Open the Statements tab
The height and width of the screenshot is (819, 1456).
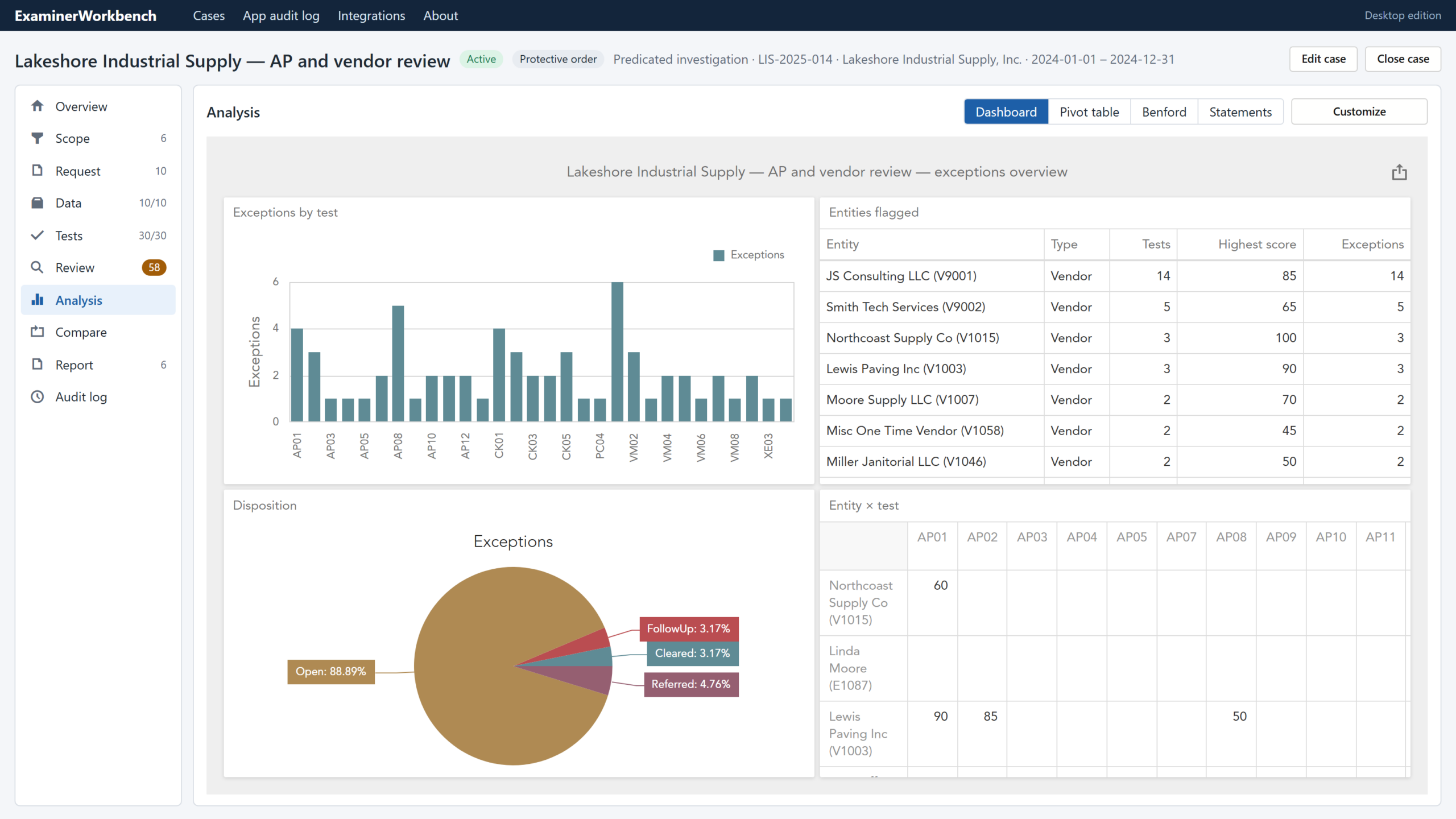tap(1240, 112)
